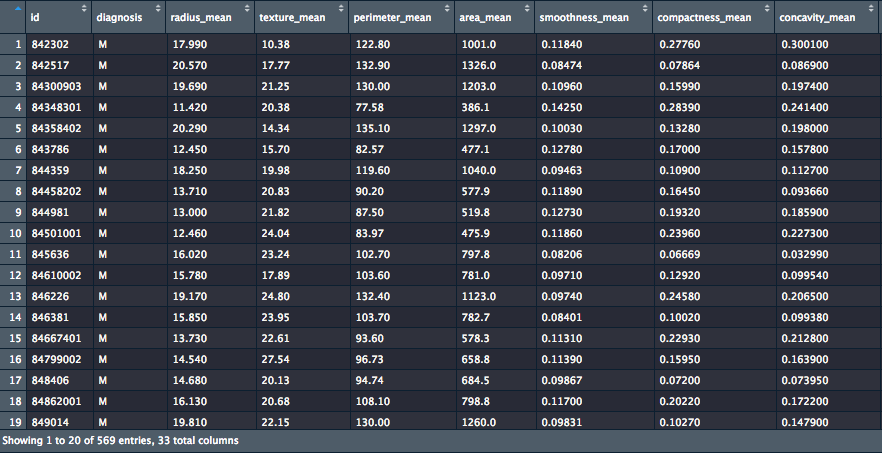The width and height of the screenshot is (882, 453).
Task: Click perimeter_mean value 77.58
Action: pos(370,107)
